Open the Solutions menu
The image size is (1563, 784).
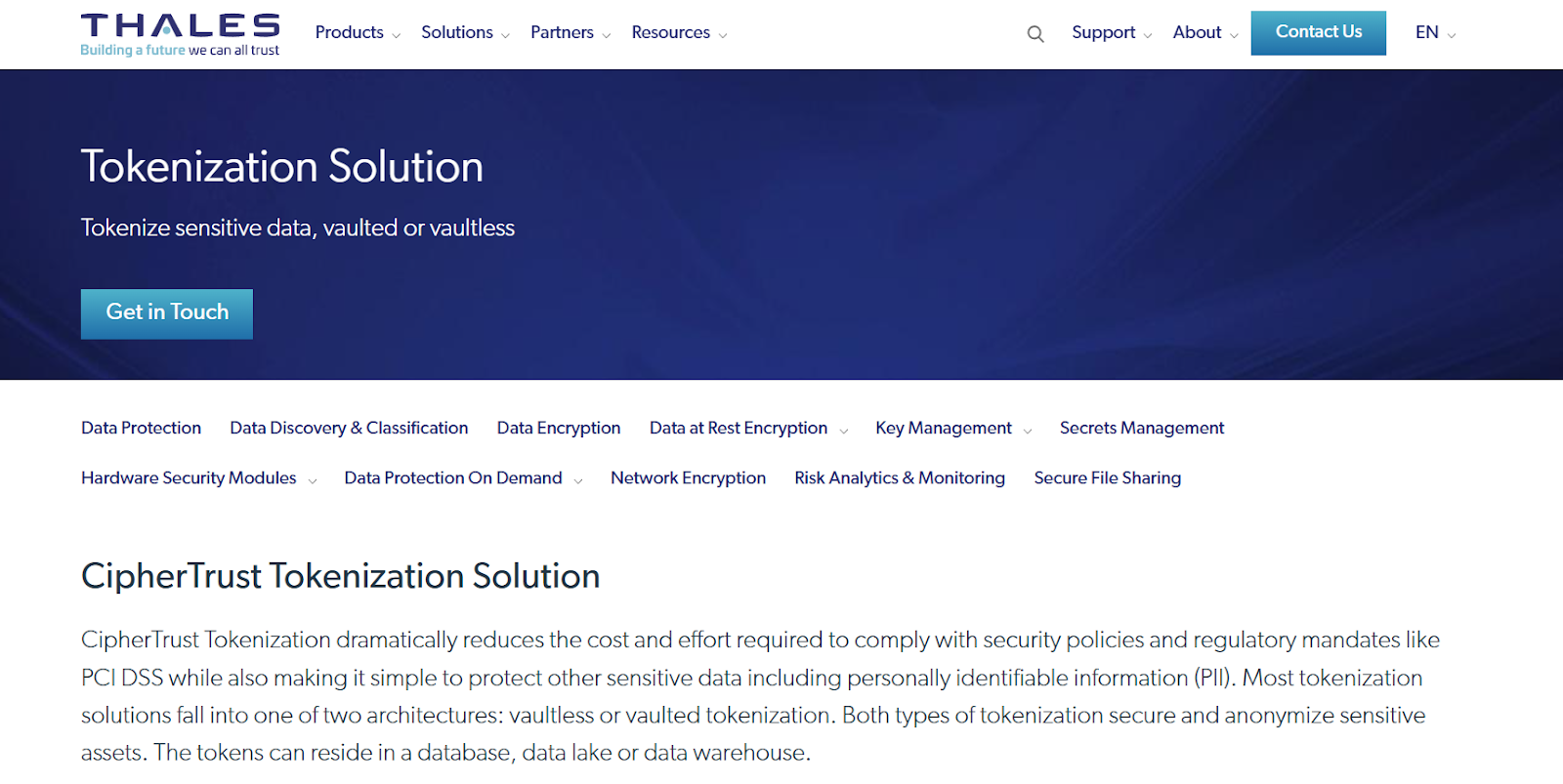coord(457,32)
